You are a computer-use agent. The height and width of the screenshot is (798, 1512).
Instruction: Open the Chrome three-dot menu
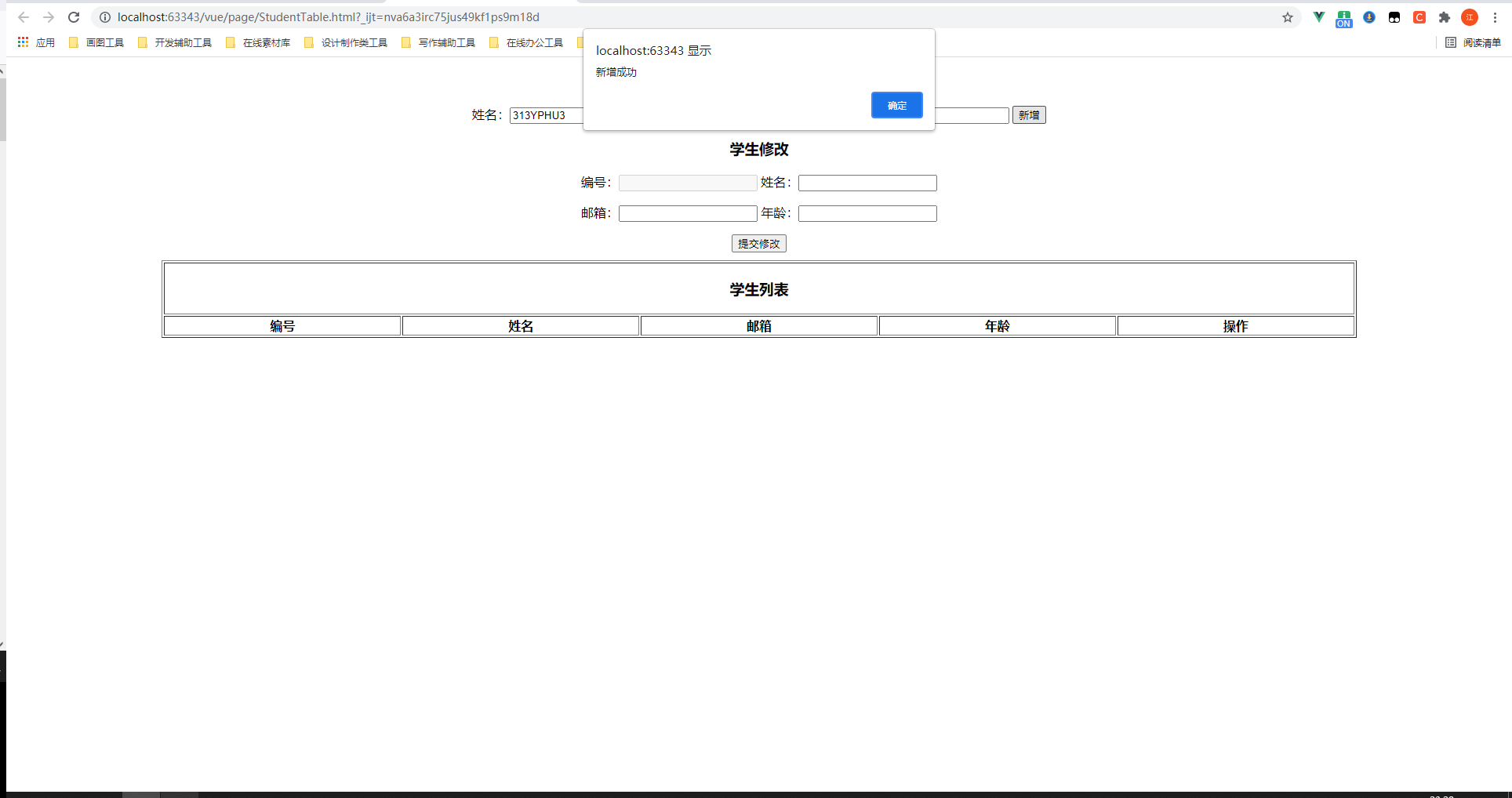(1495, 17)
